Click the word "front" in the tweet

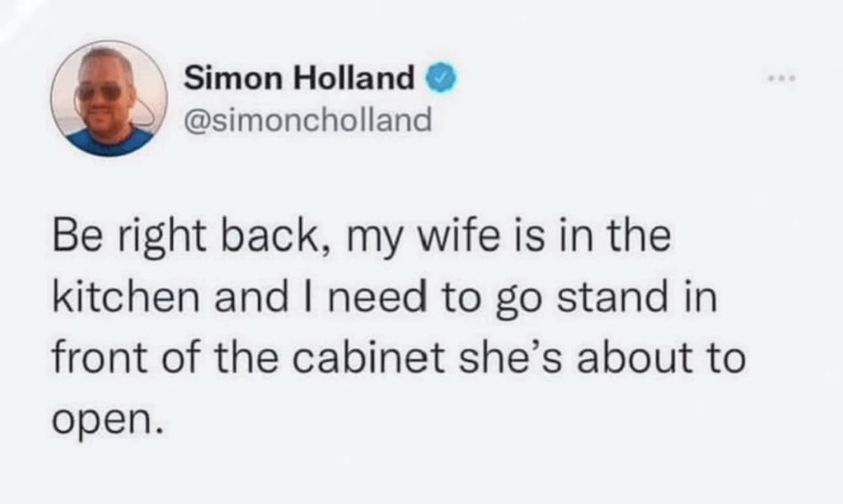coord(99,358)
